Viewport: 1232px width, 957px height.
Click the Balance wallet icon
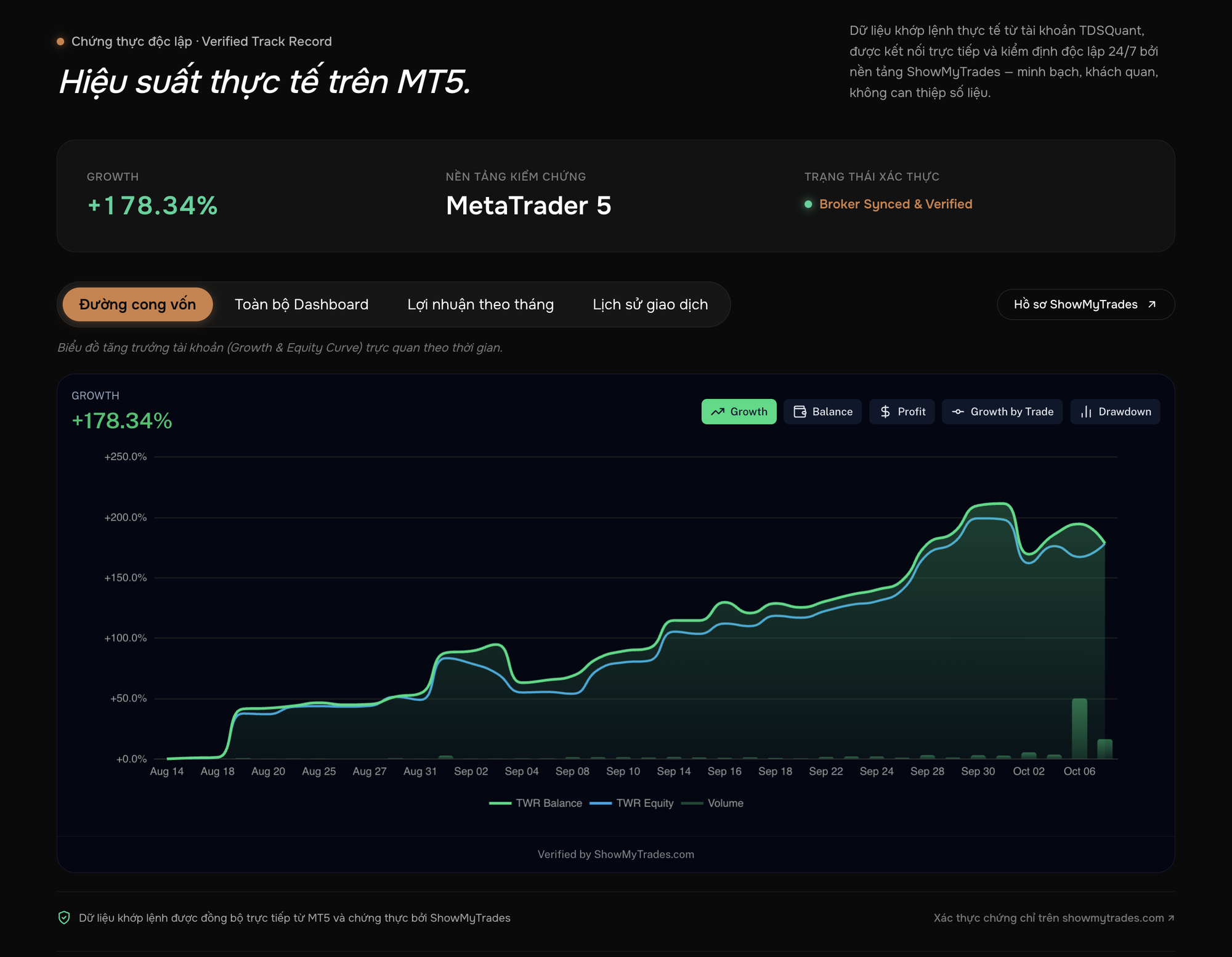pyautogui.click(x=800, y=412)
